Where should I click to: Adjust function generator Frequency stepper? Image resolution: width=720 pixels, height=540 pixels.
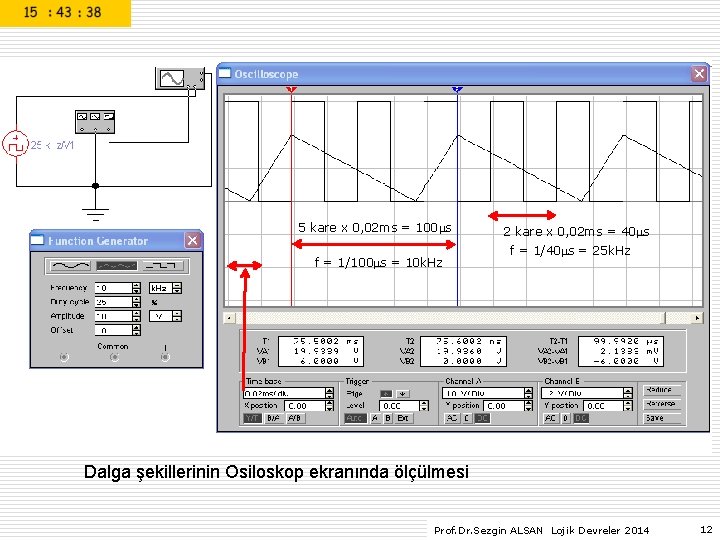pyautogui.click(x=136, y=288)
